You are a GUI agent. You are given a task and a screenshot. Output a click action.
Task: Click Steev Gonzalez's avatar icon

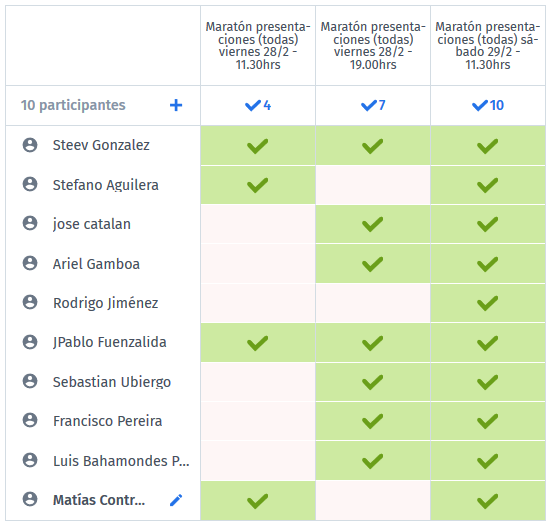(30, 145)
